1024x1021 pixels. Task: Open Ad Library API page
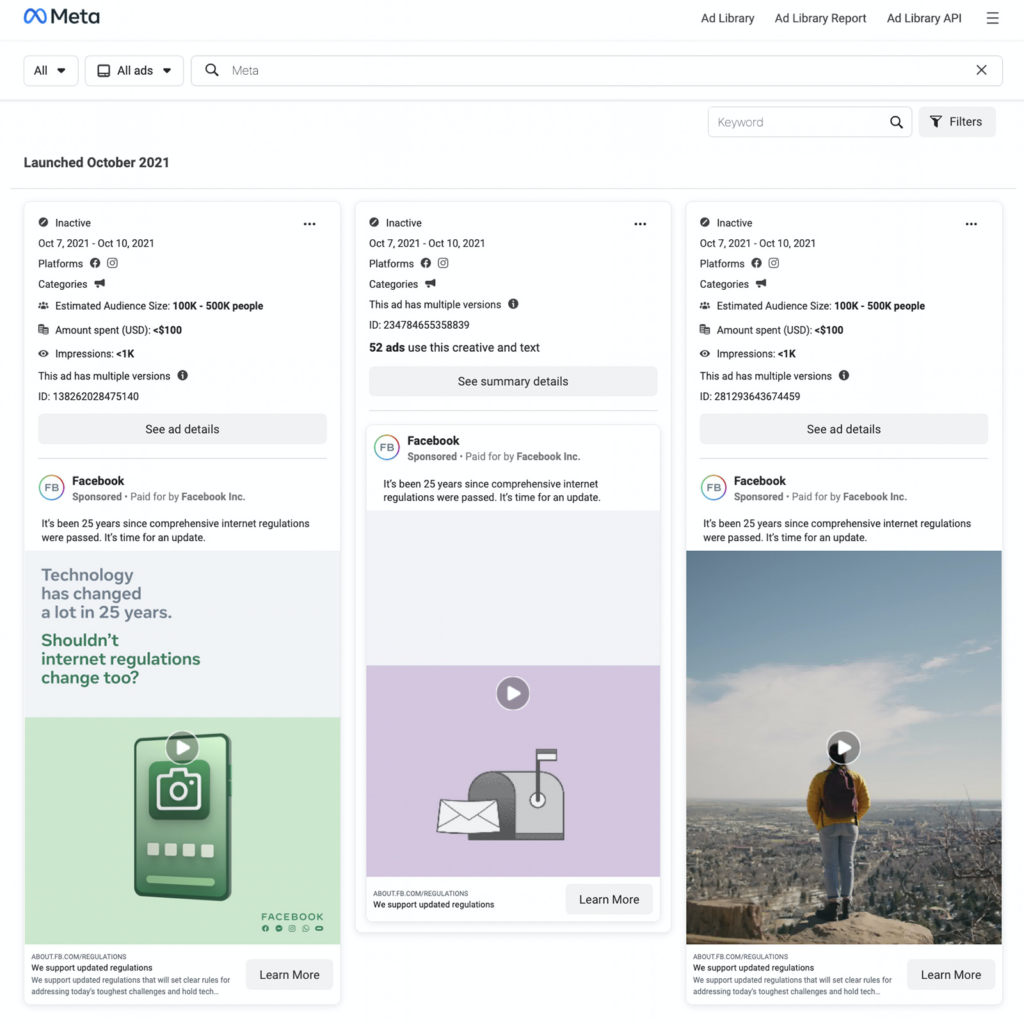923,18
